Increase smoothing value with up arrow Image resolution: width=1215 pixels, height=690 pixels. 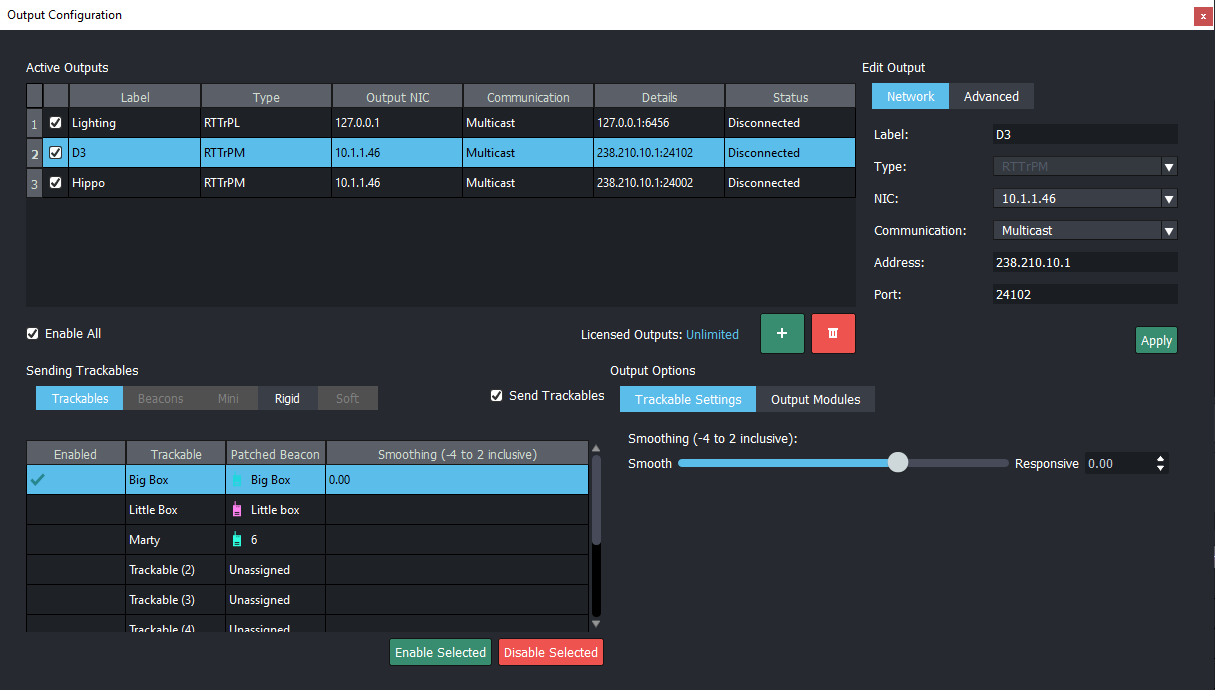[x=1160, y=459]
